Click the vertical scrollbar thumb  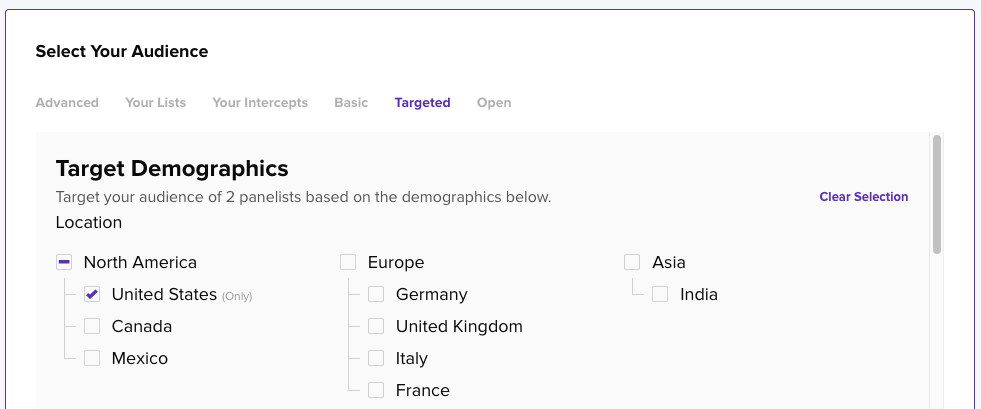(x=937, y=194)
